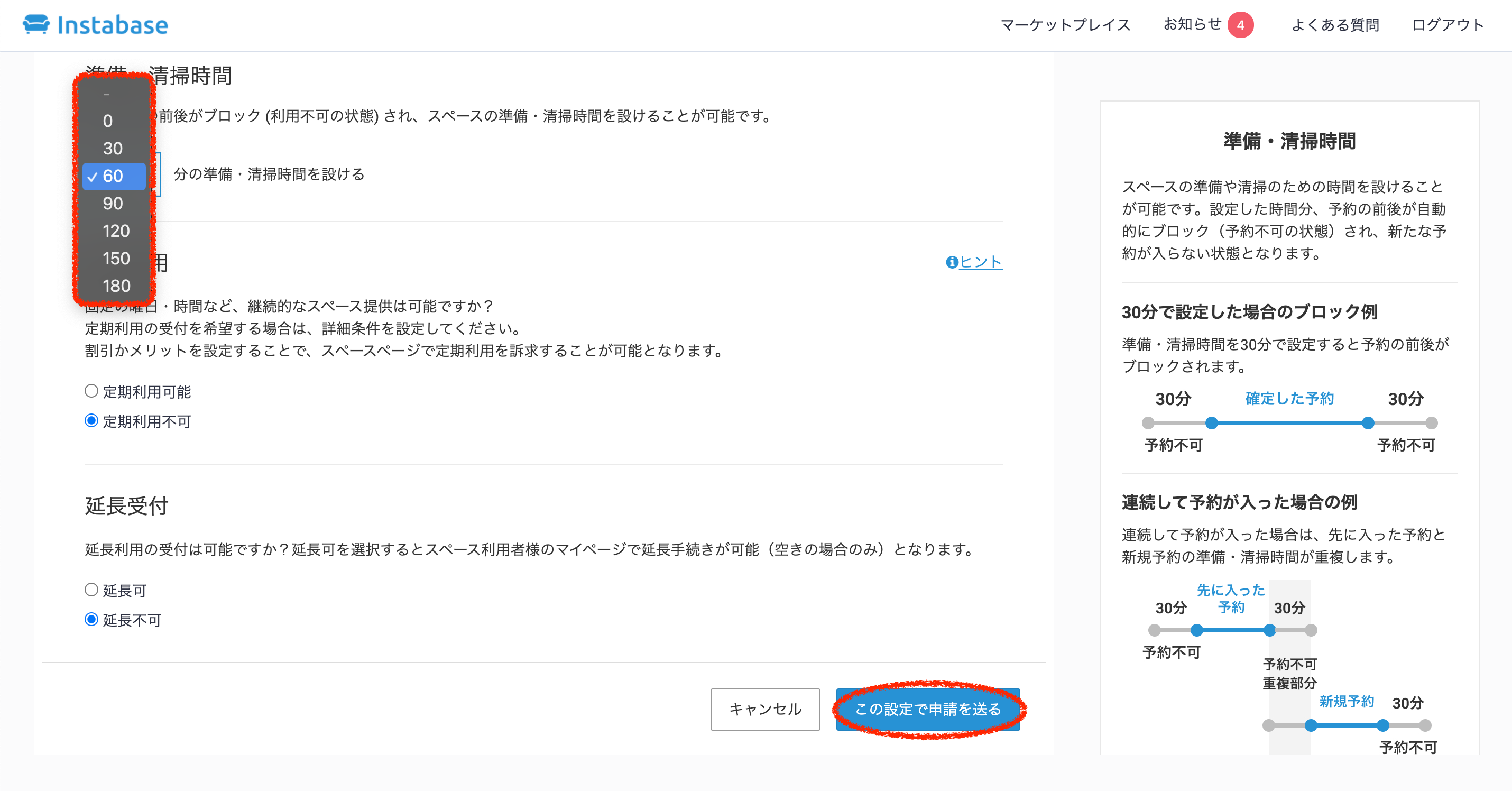Open よくある質問 in top navigation

(x=1335, y=25)
